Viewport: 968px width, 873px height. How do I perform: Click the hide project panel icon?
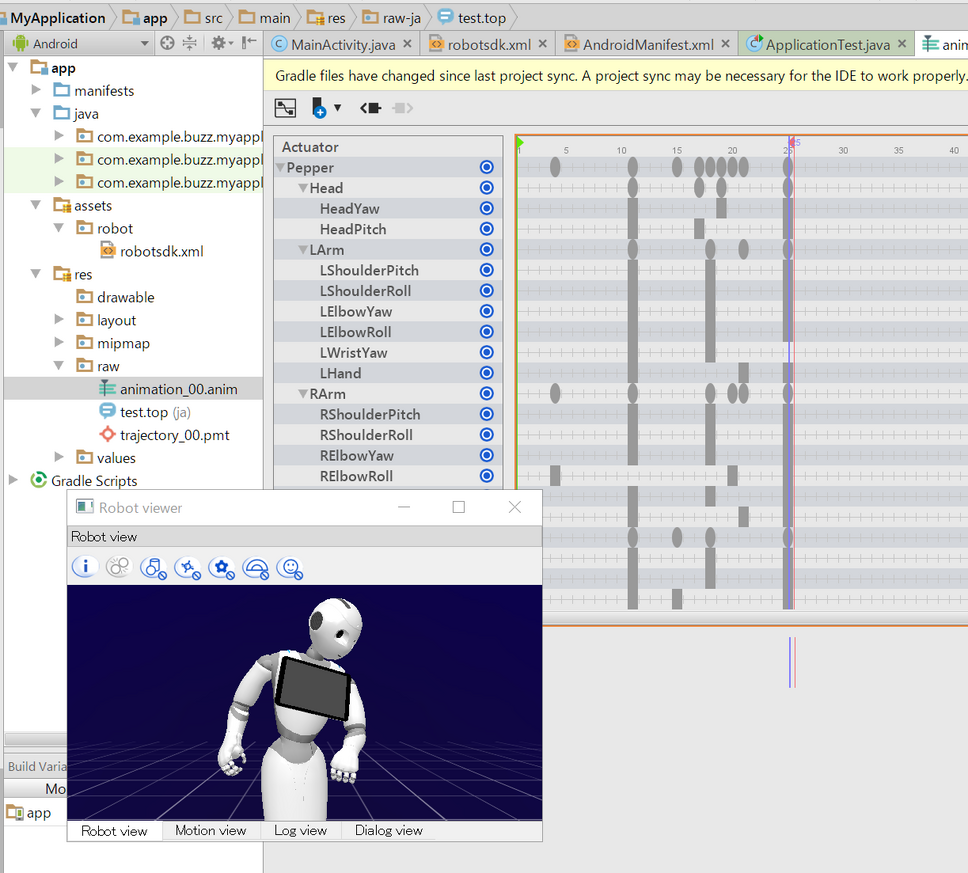pos(249,43)
